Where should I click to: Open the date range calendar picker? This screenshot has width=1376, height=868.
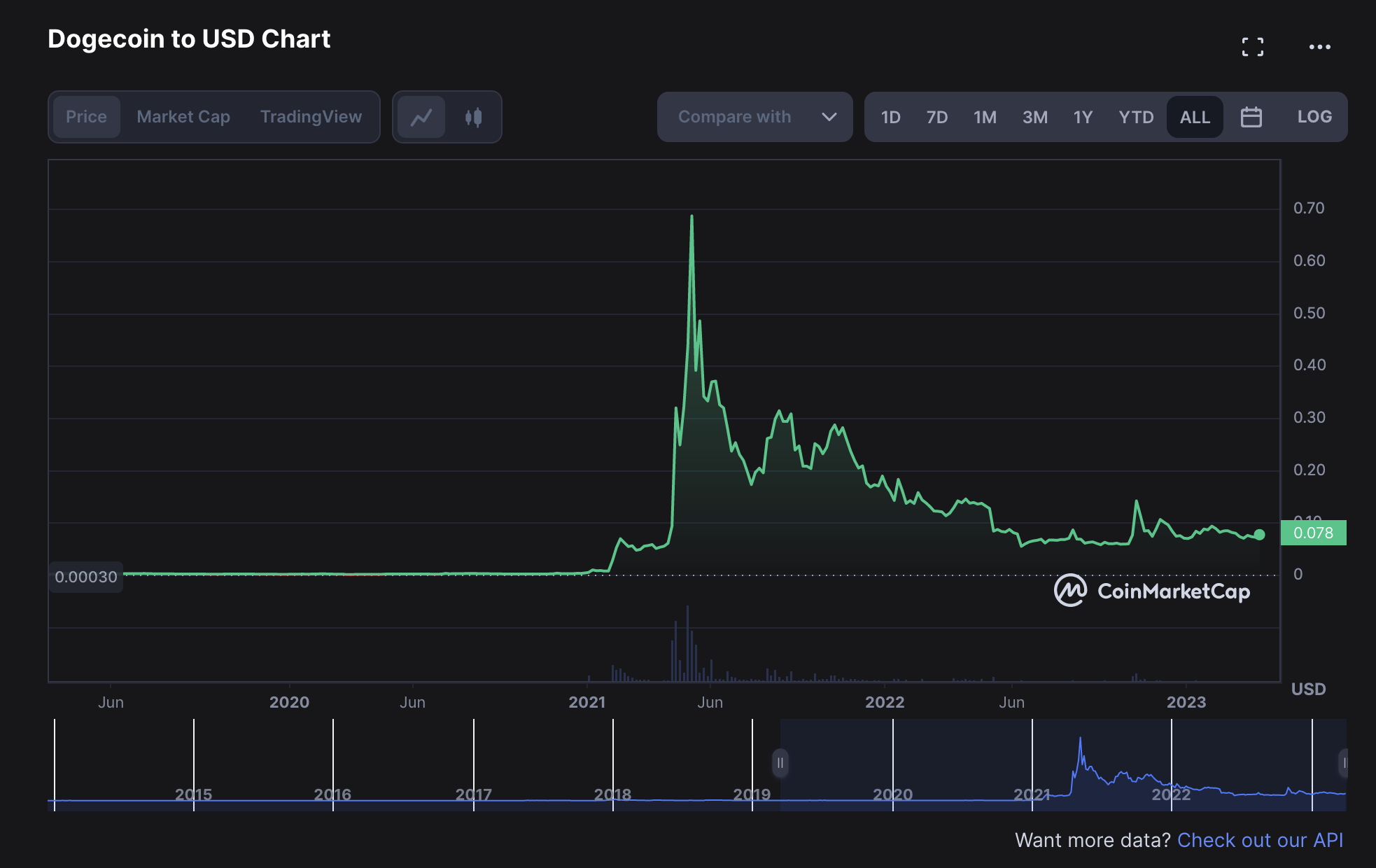pos(1252,117)
